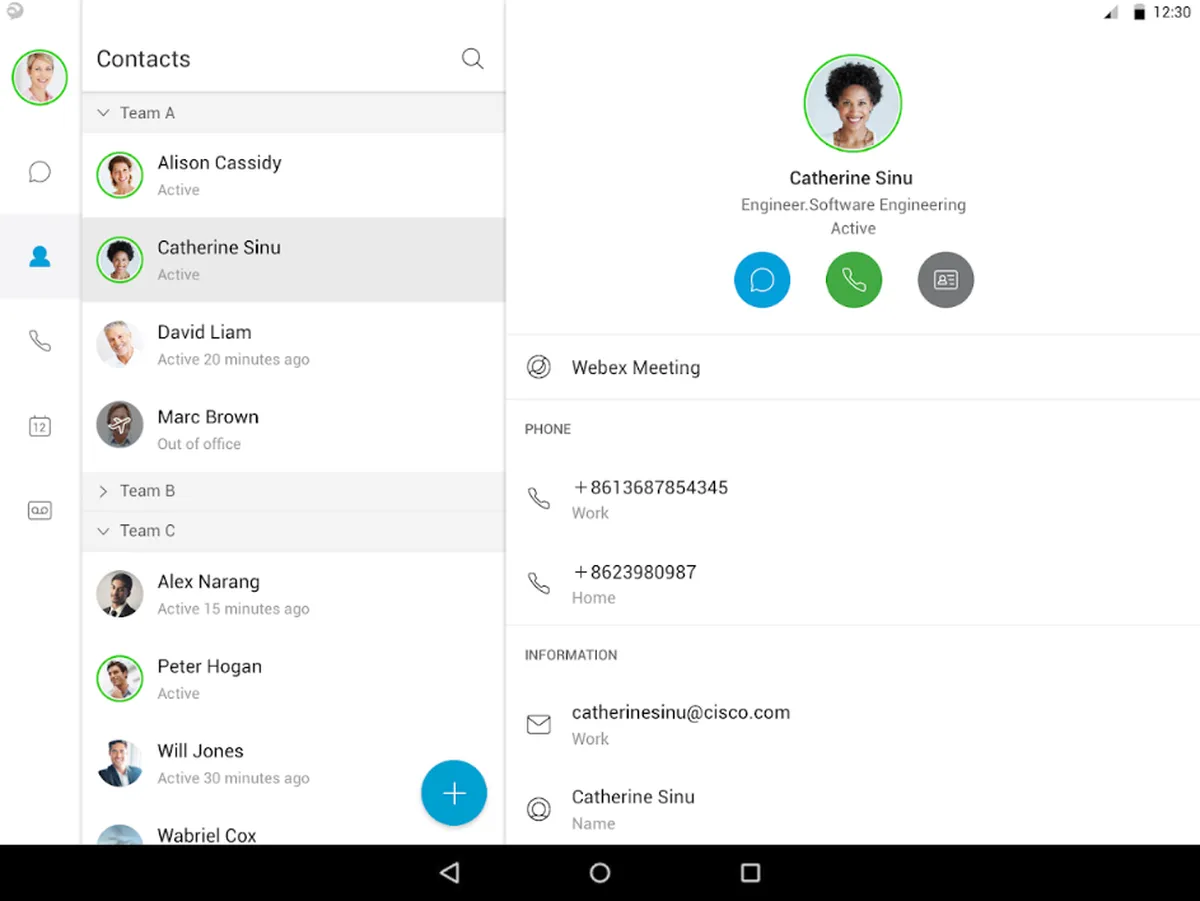Open the calls tab phone icon

pyautogui.click(x=40, y=342)
